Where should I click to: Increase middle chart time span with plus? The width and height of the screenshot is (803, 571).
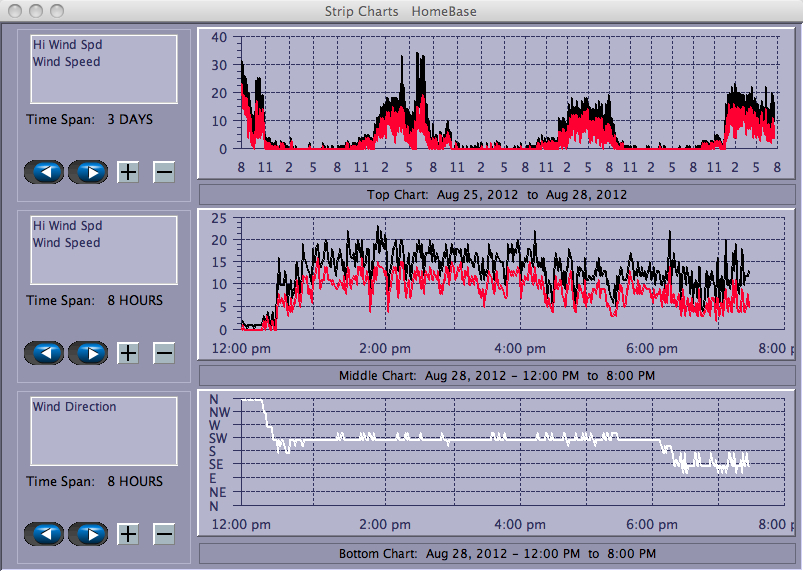pos(128,353)
